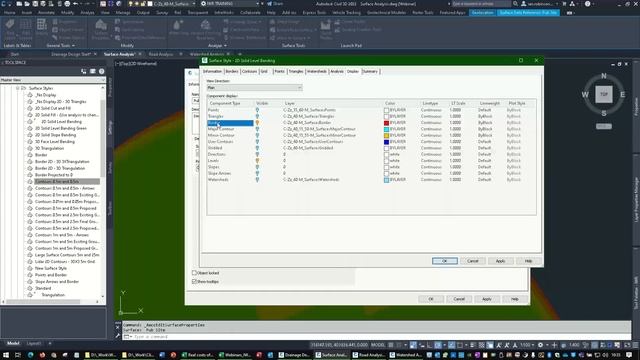Switch to the Analysis tab

337,71
